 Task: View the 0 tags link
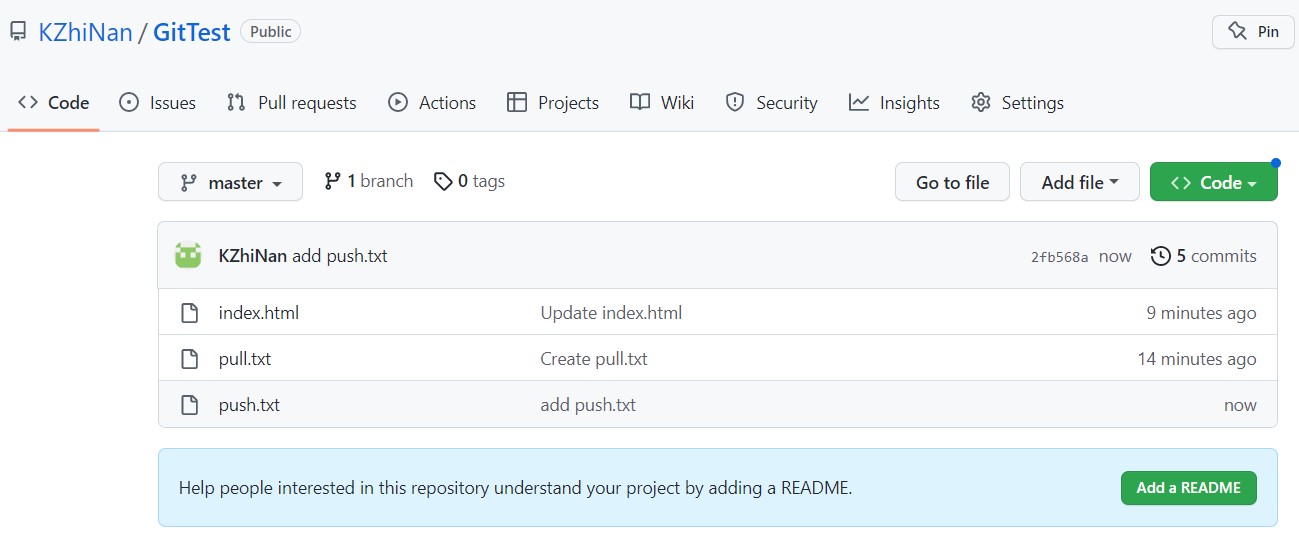469,181
